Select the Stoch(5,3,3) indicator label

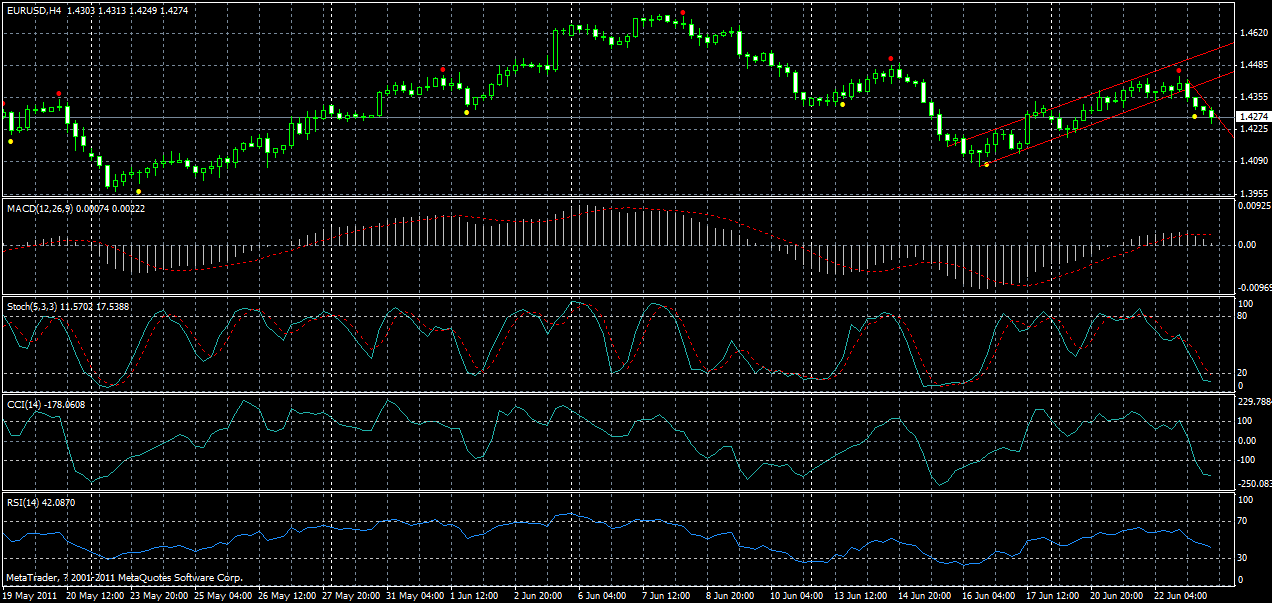tap(34, 305)
